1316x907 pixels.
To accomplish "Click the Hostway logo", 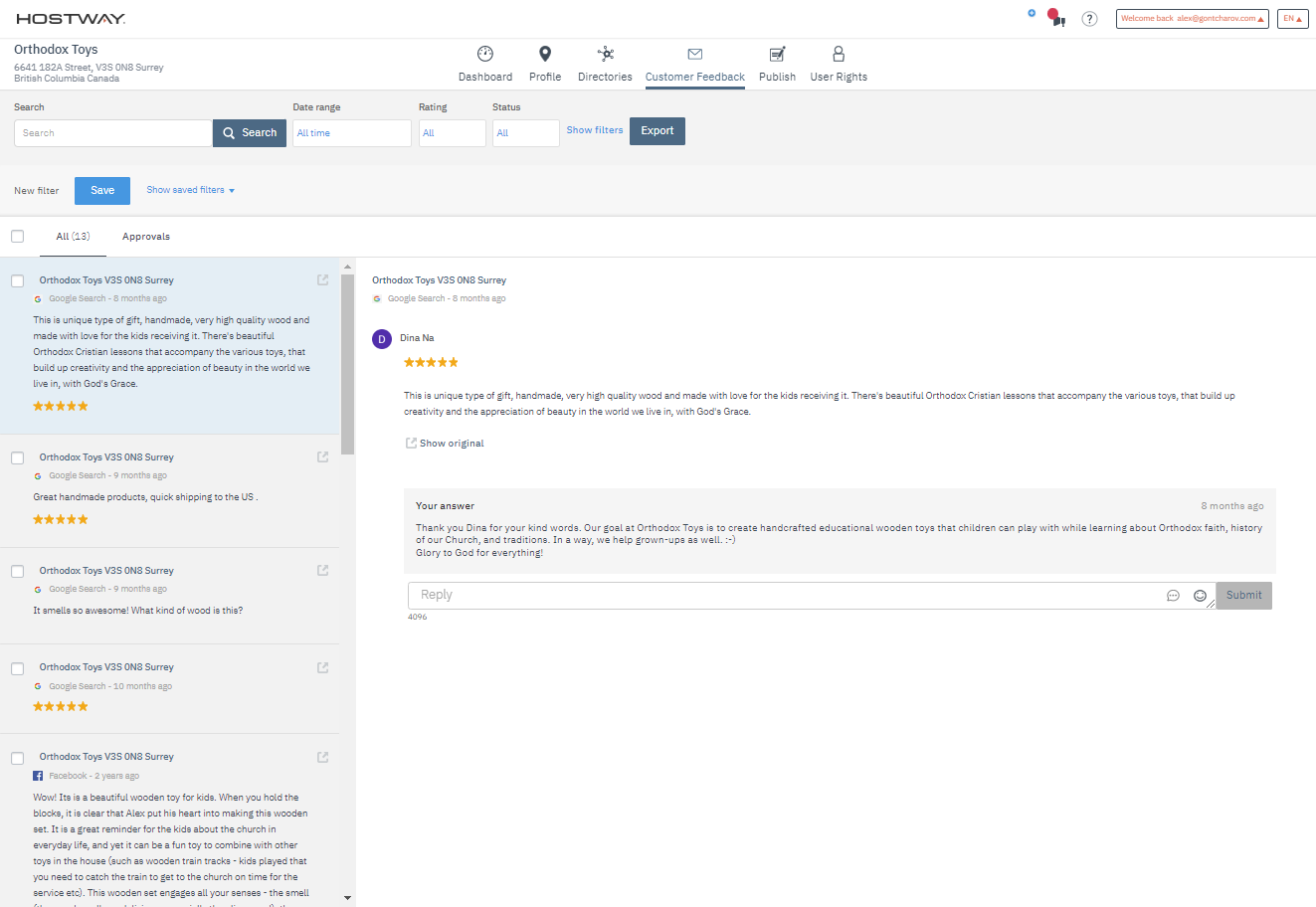I will tap(71, 19).
